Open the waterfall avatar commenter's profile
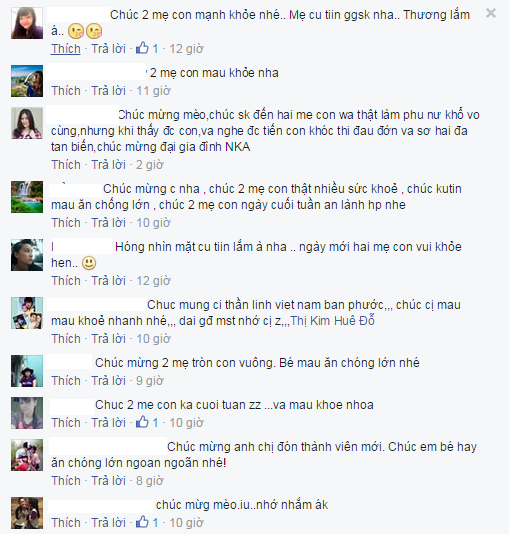 pyautogui.click(x=27, y=197)
